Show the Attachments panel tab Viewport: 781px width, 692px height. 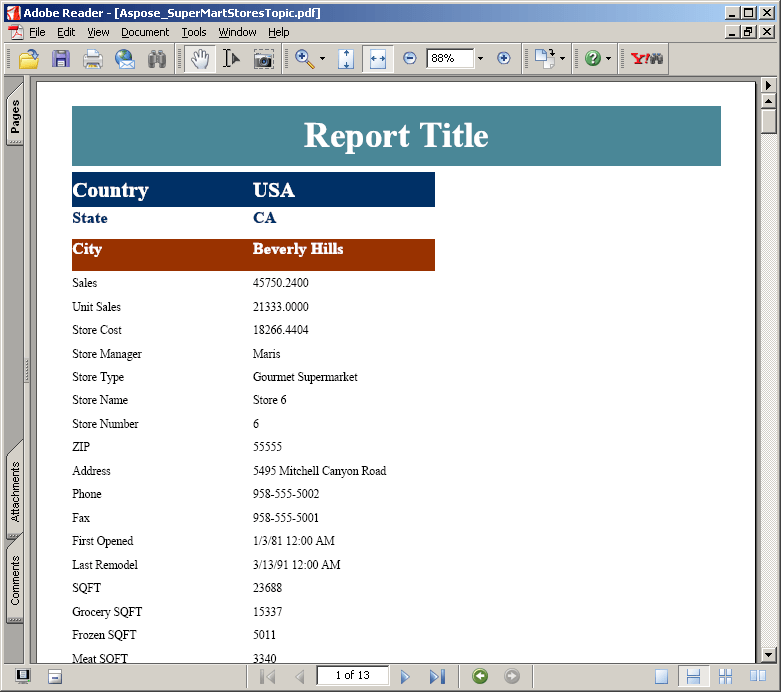point(15,491)
